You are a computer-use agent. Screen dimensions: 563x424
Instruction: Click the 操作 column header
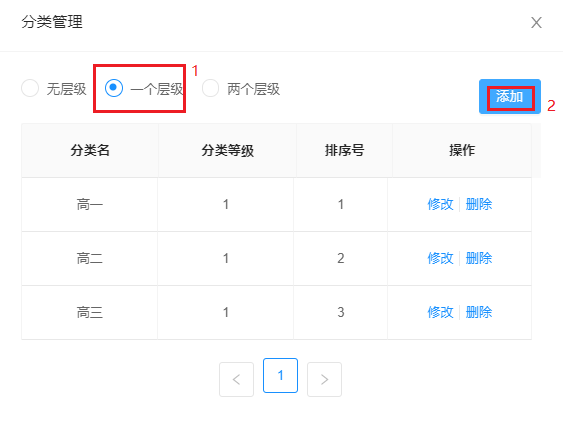tap(462, 150)
